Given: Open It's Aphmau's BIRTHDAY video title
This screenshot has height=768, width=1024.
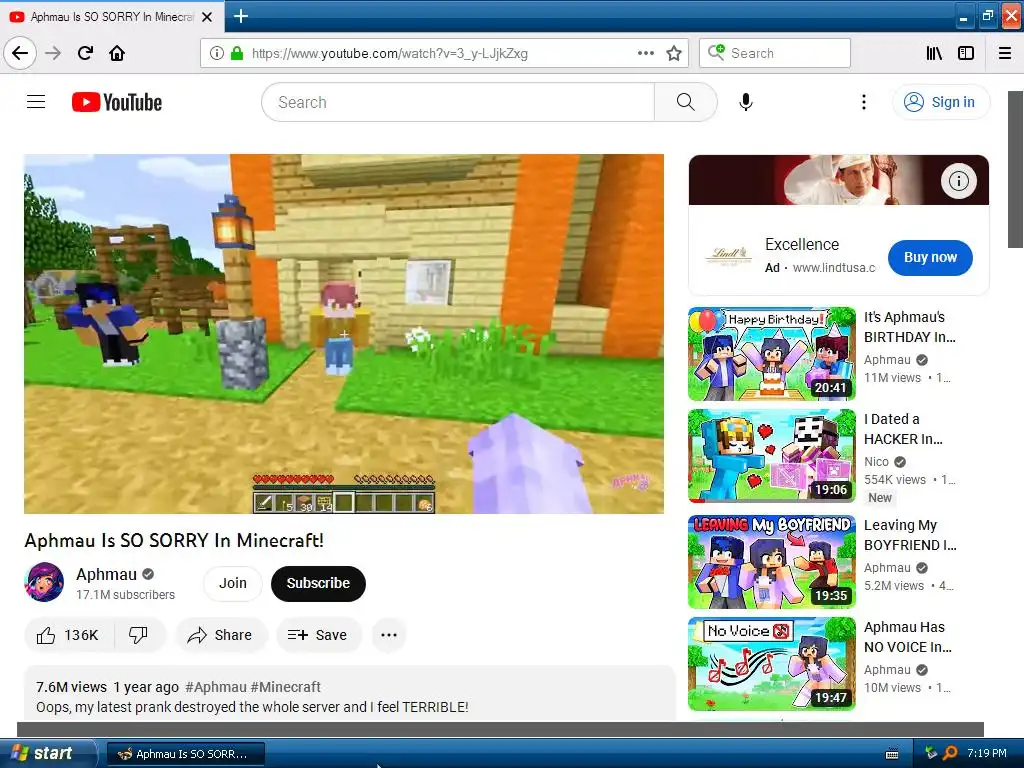Looking at the screenshot, I should click(910, 327).
